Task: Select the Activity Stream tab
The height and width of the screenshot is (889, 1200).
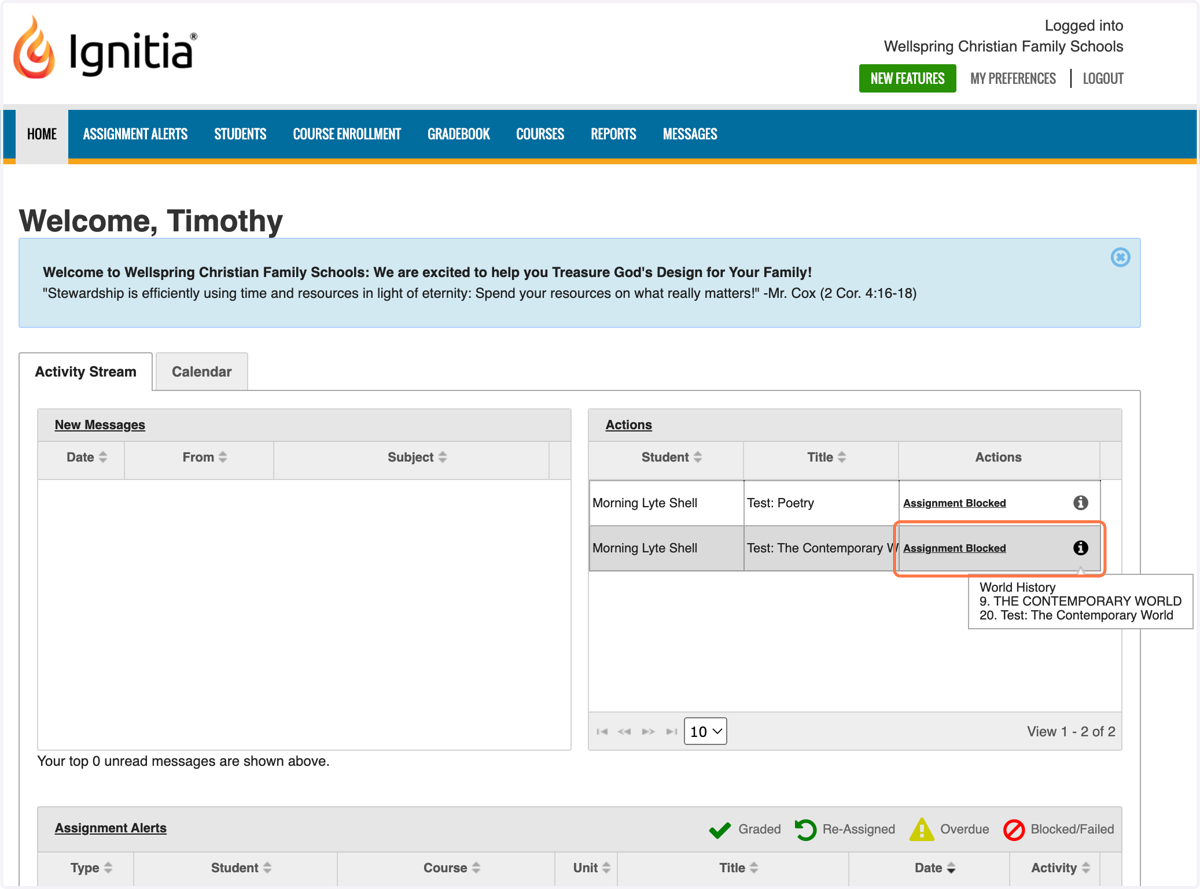Action: [x=86, y=372]
